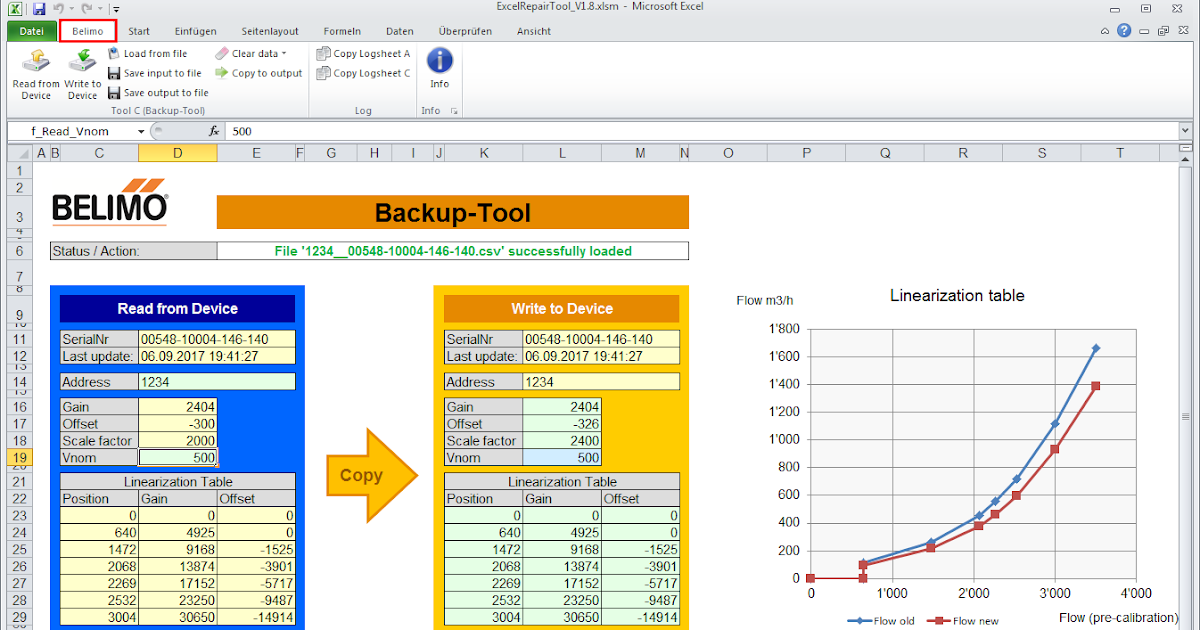The width and height of the screenshot is (1200, 630).
Task: Click the Belimo logo image
Action: [x=110, y=203]
